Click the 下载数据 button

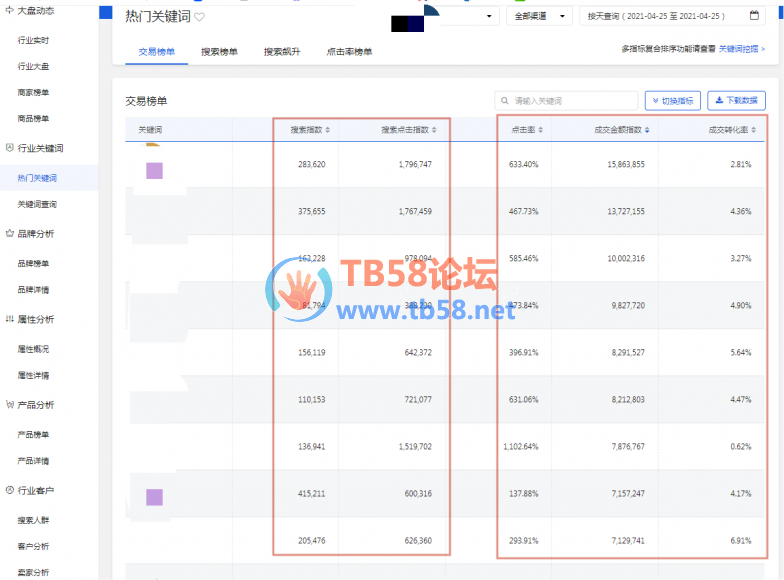click(736, 100)
